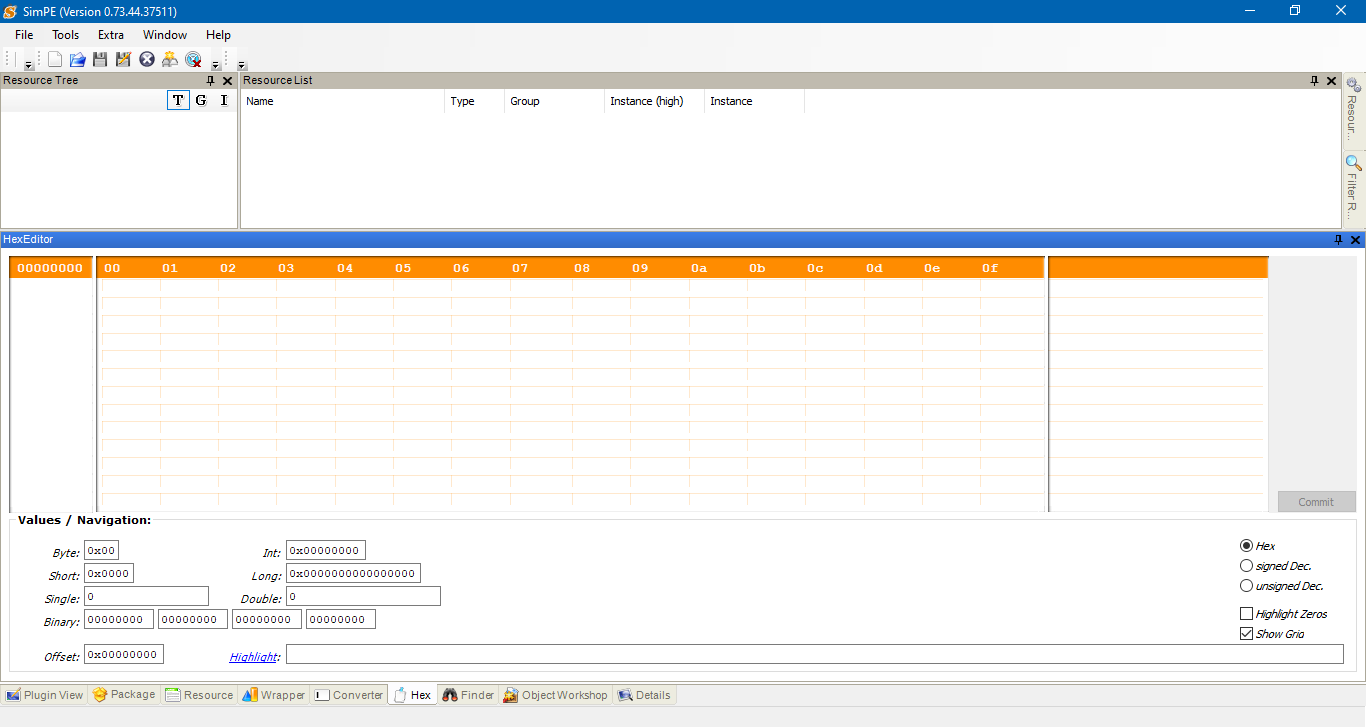Click the hex column header 0a
The image size is (1366, 728).
(699, 268)
